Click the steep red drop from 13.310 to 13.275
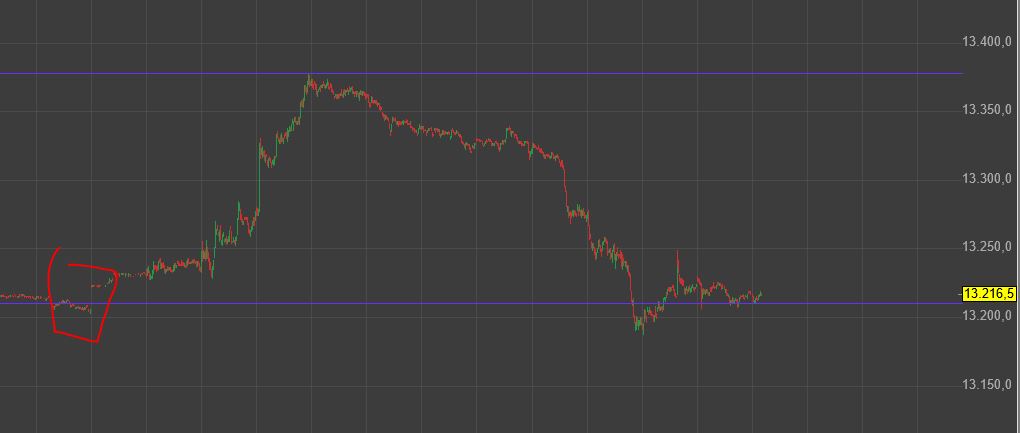The width and height of the screenshot is (1020, 433). (565, 189)
